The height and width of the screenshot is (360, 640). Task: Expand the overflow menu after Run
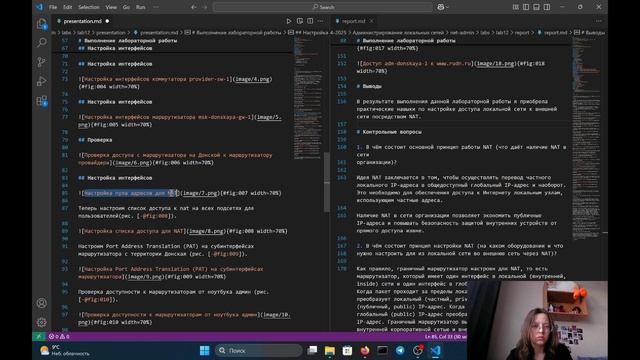tap(156, 7)
